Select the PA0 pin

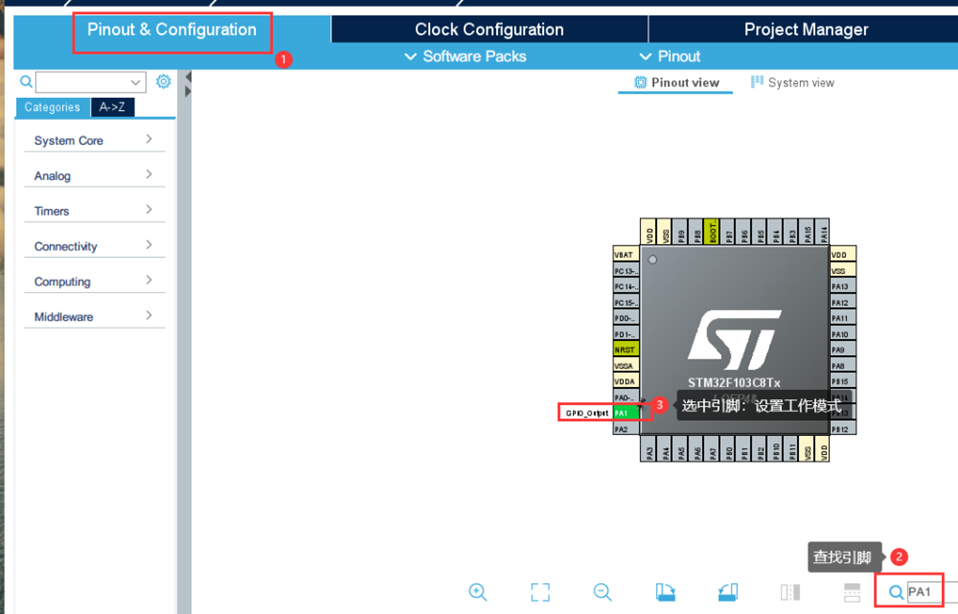tap(626, 397)
